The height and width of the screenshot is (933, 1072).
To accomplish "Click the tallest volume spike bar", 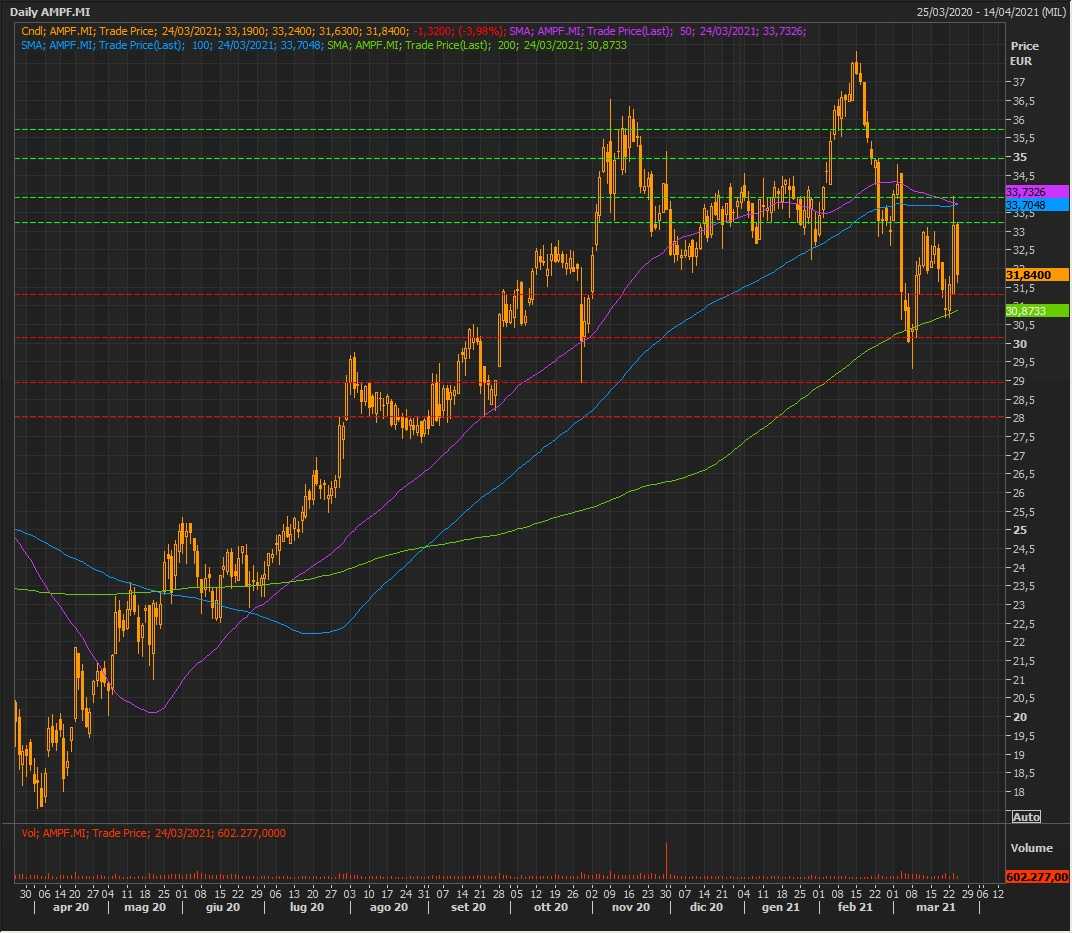I will 666,862.
